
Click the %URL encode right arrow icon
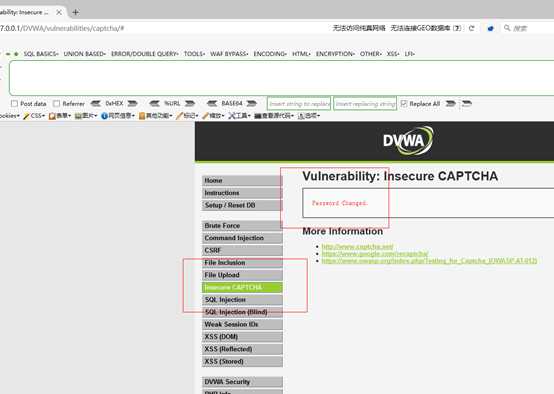pos(190,104)
